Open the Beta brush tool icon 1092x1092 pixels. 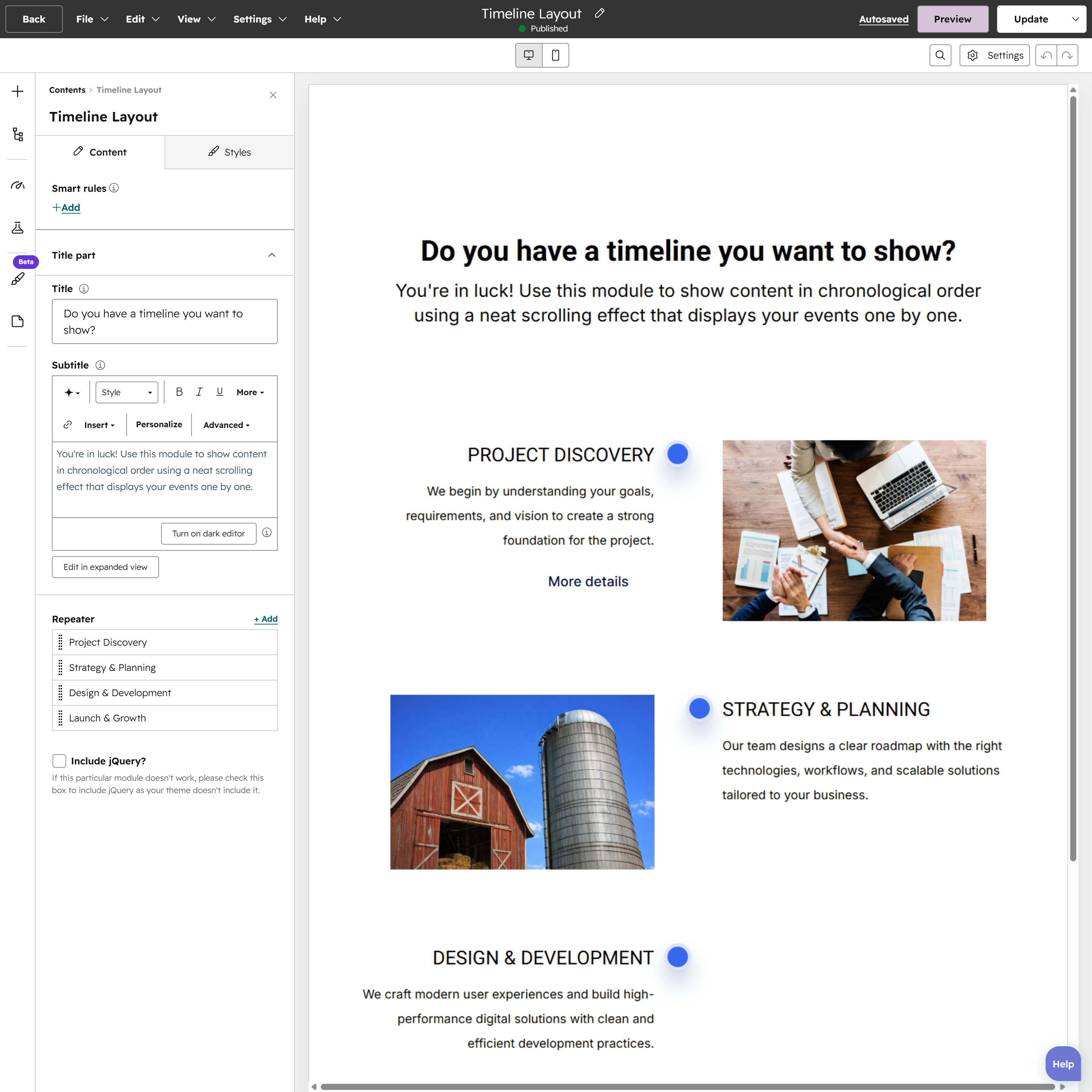17,279
